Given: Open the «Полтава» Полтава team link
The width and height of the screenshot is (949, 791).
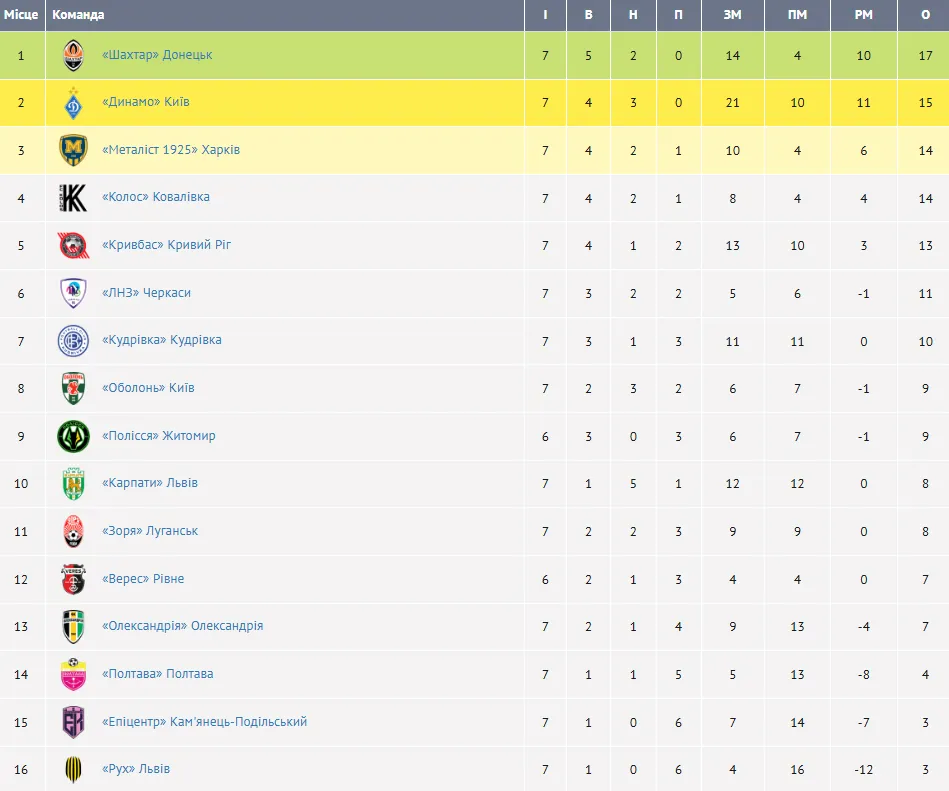Looking at the screenshot, I should [158, 674].
